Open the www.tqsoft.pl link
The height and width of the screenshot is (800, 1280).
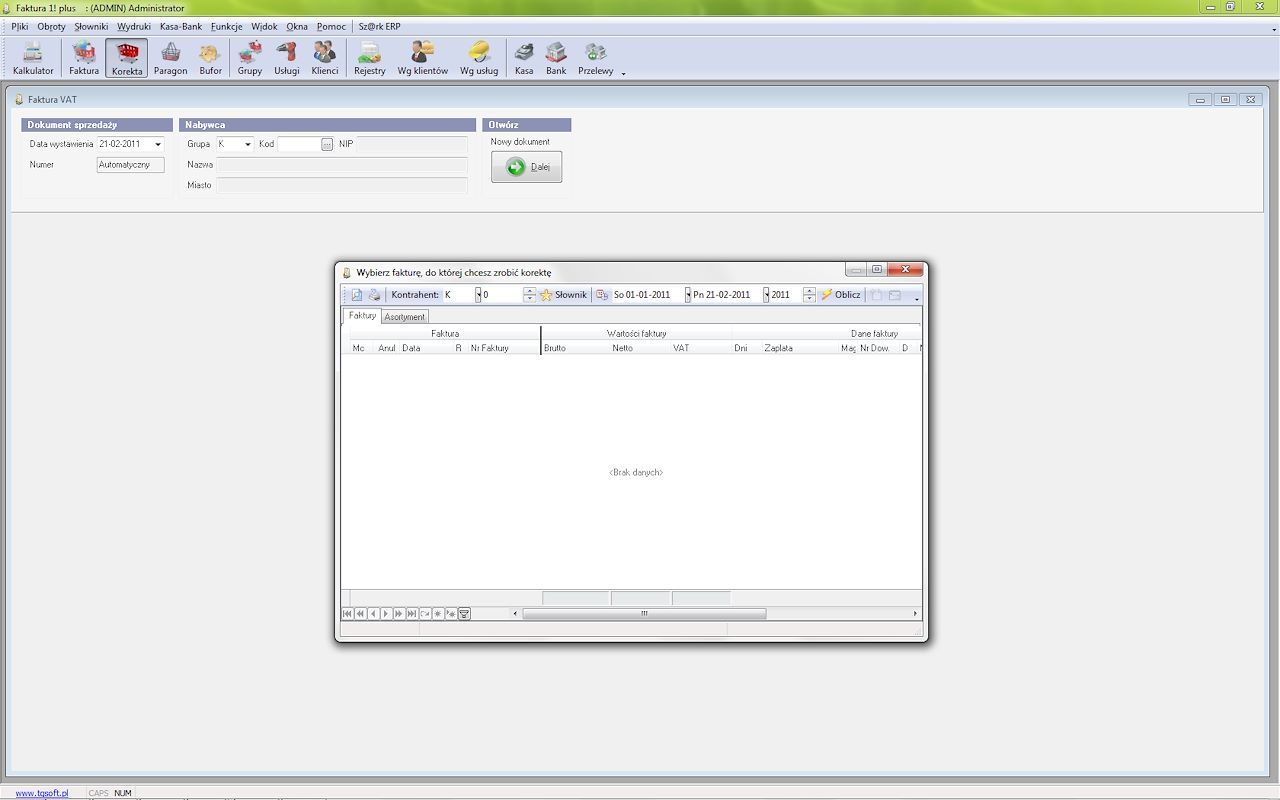click(42, 793)
